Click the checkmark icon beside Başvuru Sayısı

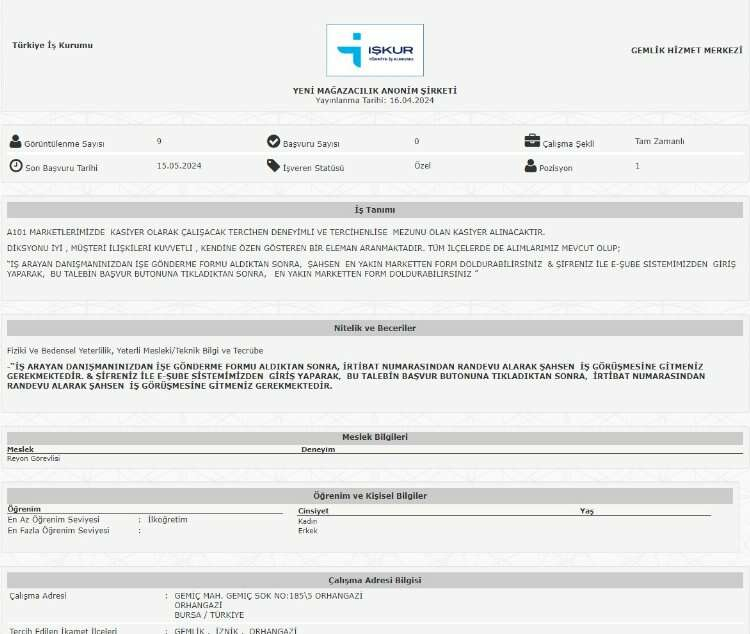[274, 142]
